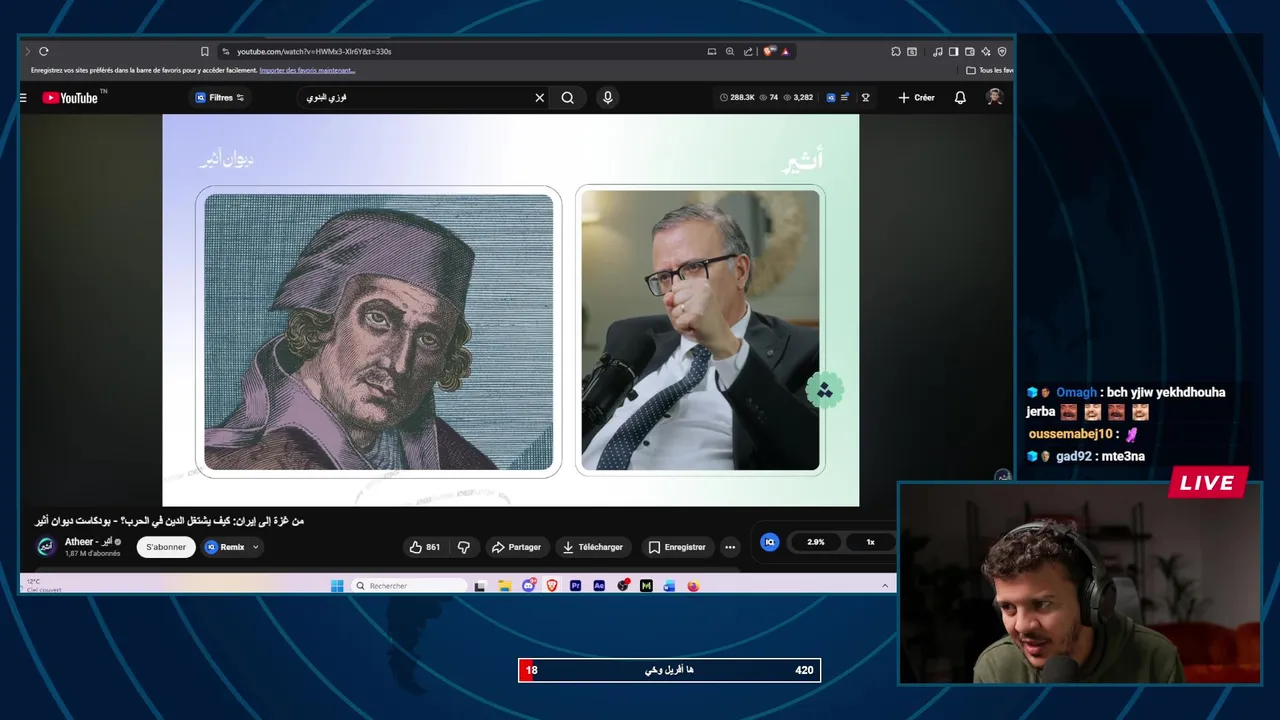Open the YouTube hamburger guide menu
1280x720 pixels.
(x=23, y=98)
